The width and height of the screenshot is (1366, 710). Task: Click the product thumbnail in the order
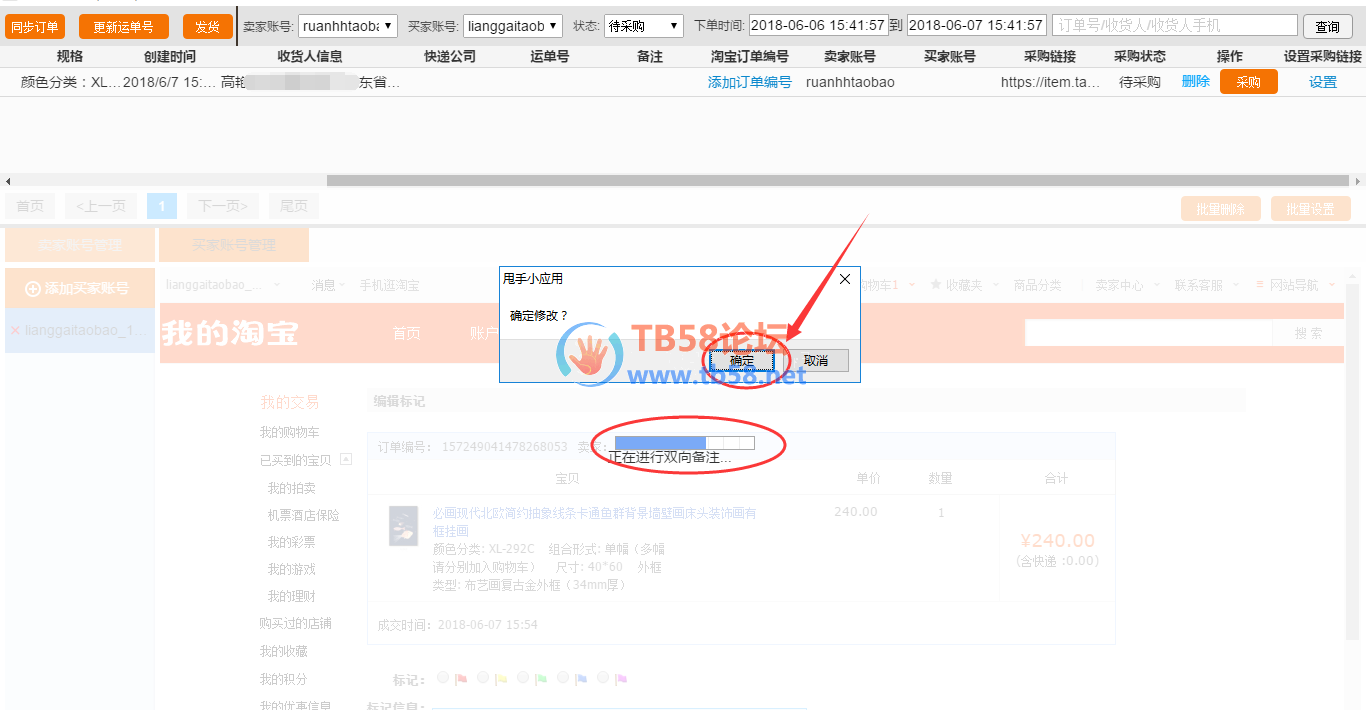coord(404,526)
